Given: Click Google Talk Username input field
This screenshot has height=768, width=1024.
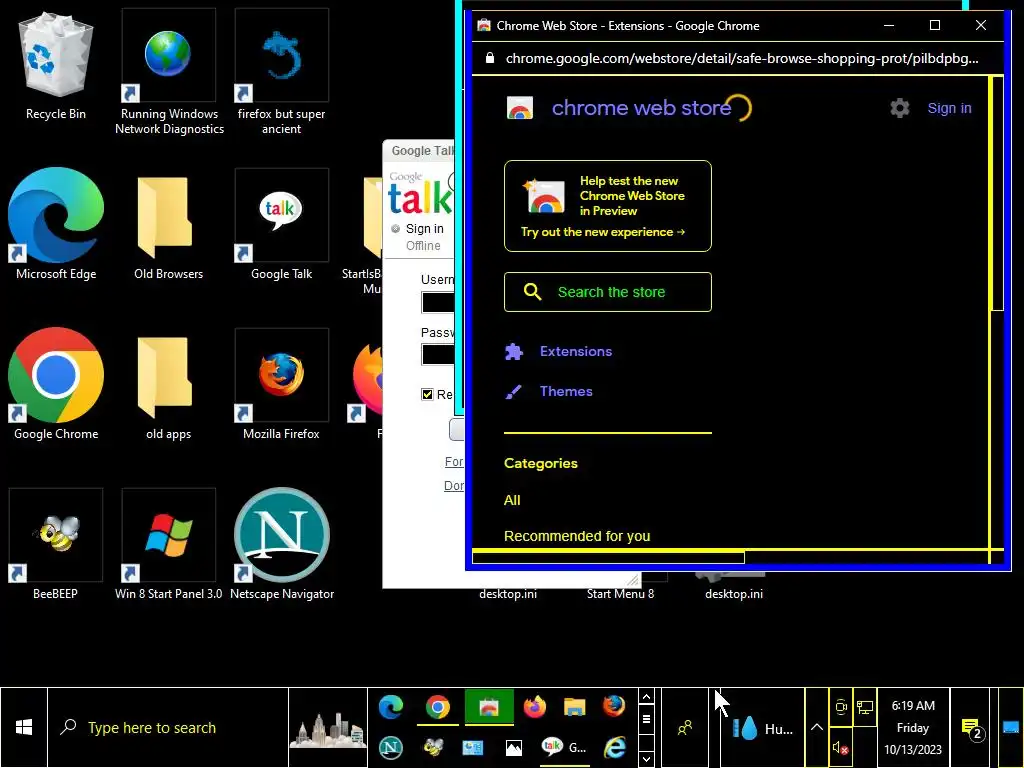Looking at the screenshot, I should [438, 302].
